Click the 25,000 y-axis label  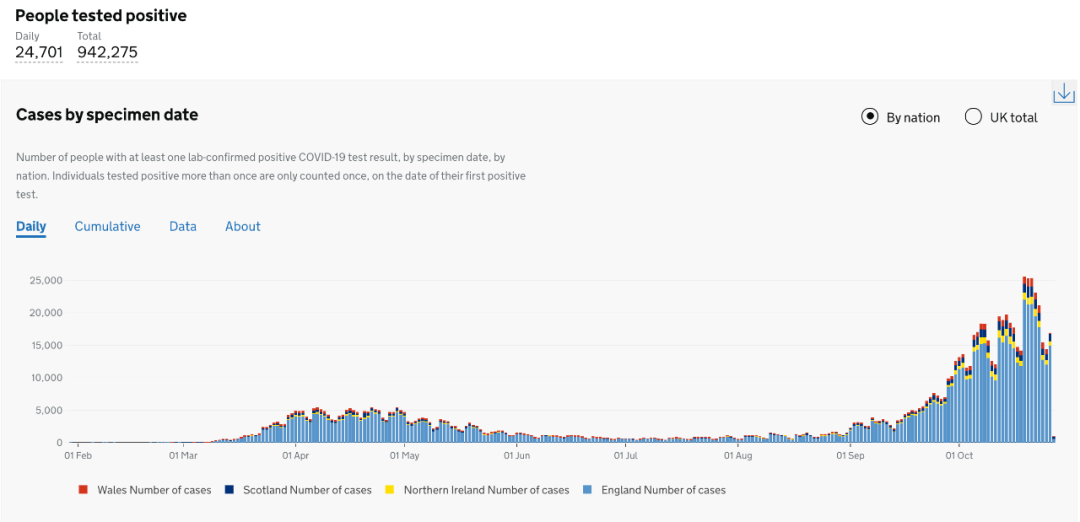tap(46, 280)
